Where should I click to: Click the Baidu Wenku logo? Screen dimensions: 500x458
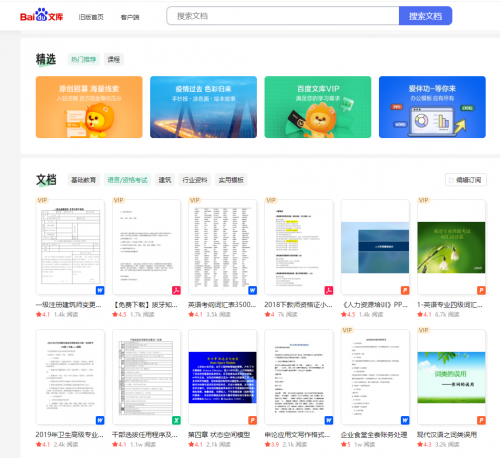[x=41, y=15]
